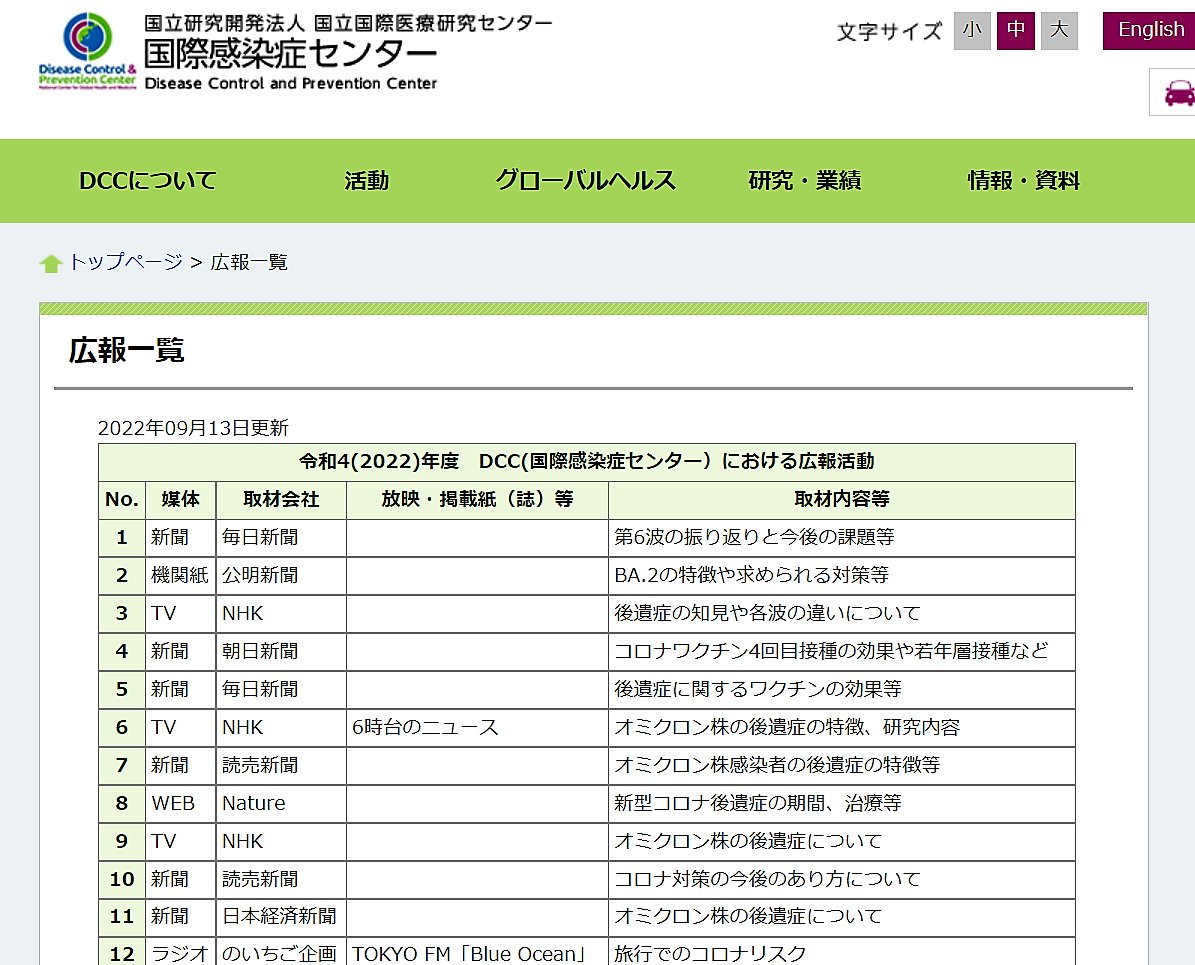This screenshot has height=965, width=1195.
Task: Switch the site to English
Action: pos(1149,30)
